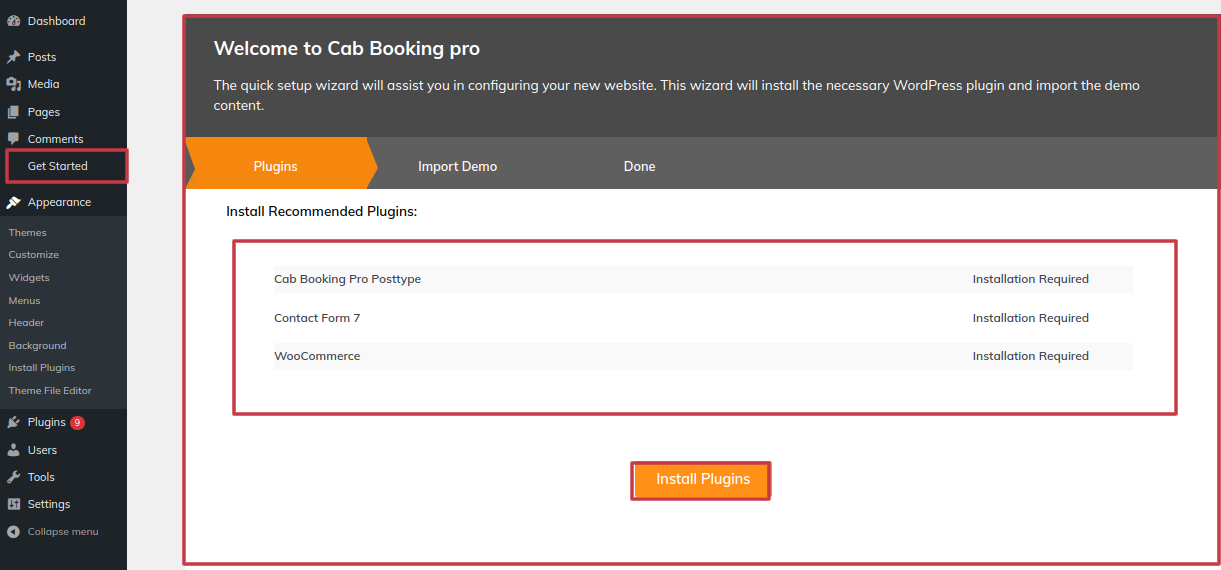The width and height of the screenshot is (1221, 570).
Task: Click the orange Install Plugins button
Action: pyautogui.click(x=702, y=479)
